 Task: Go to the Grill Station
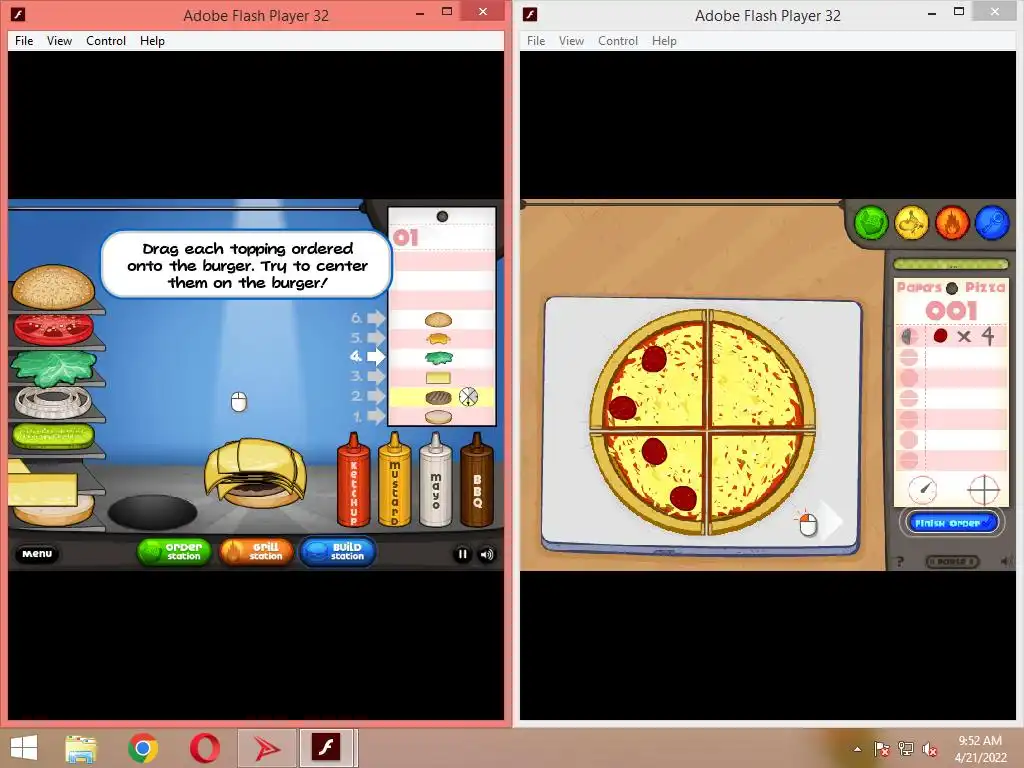point(257,552)
